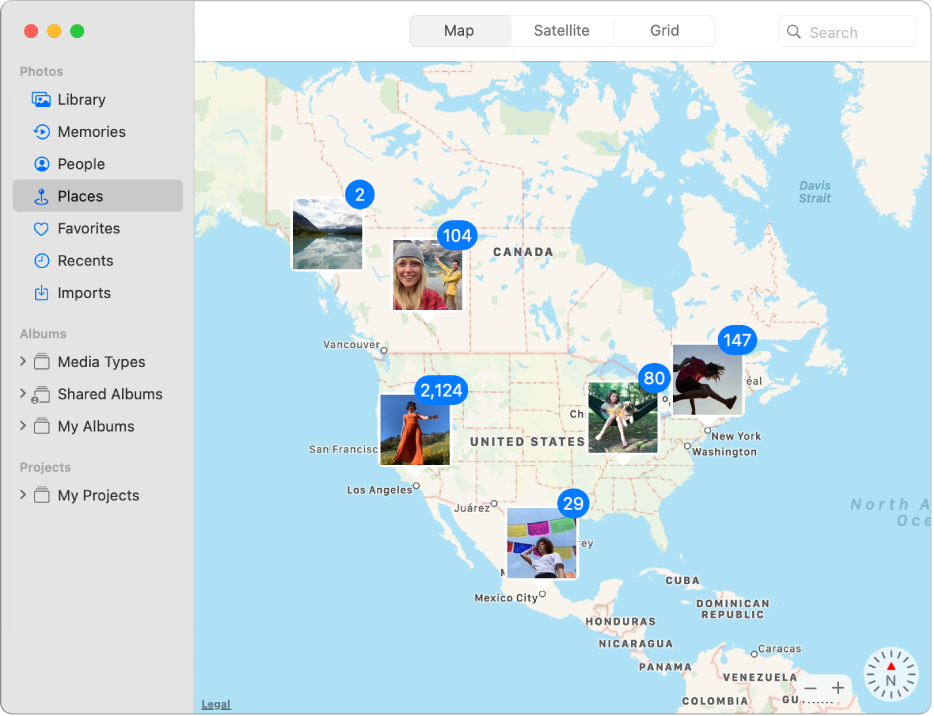
Task: Click the search magnifying glass
Action: pyautogui.click(x=794, y=31)
